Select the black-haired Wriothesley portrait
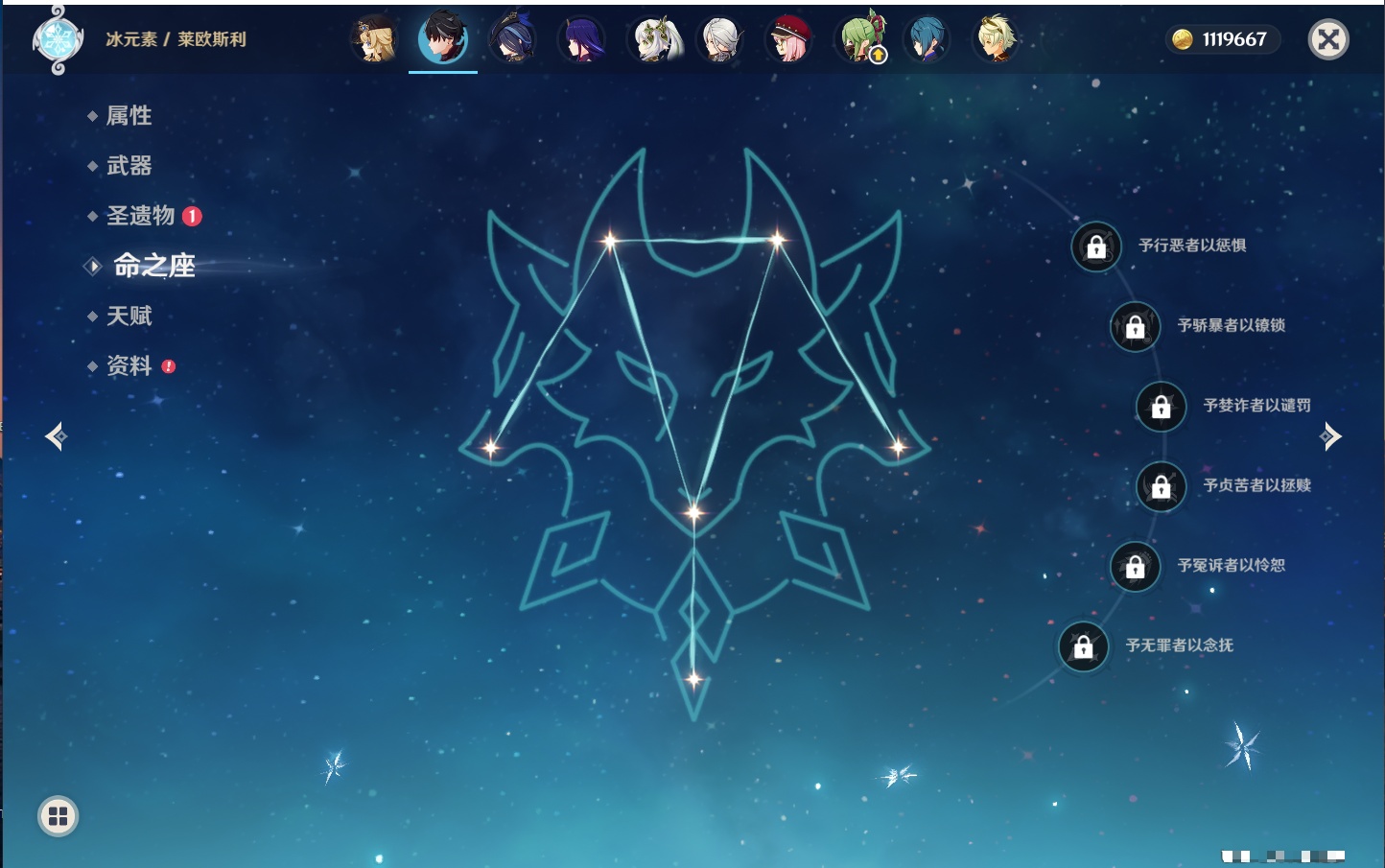This screenshot has height=868, width=1385. tap(443, 38)
